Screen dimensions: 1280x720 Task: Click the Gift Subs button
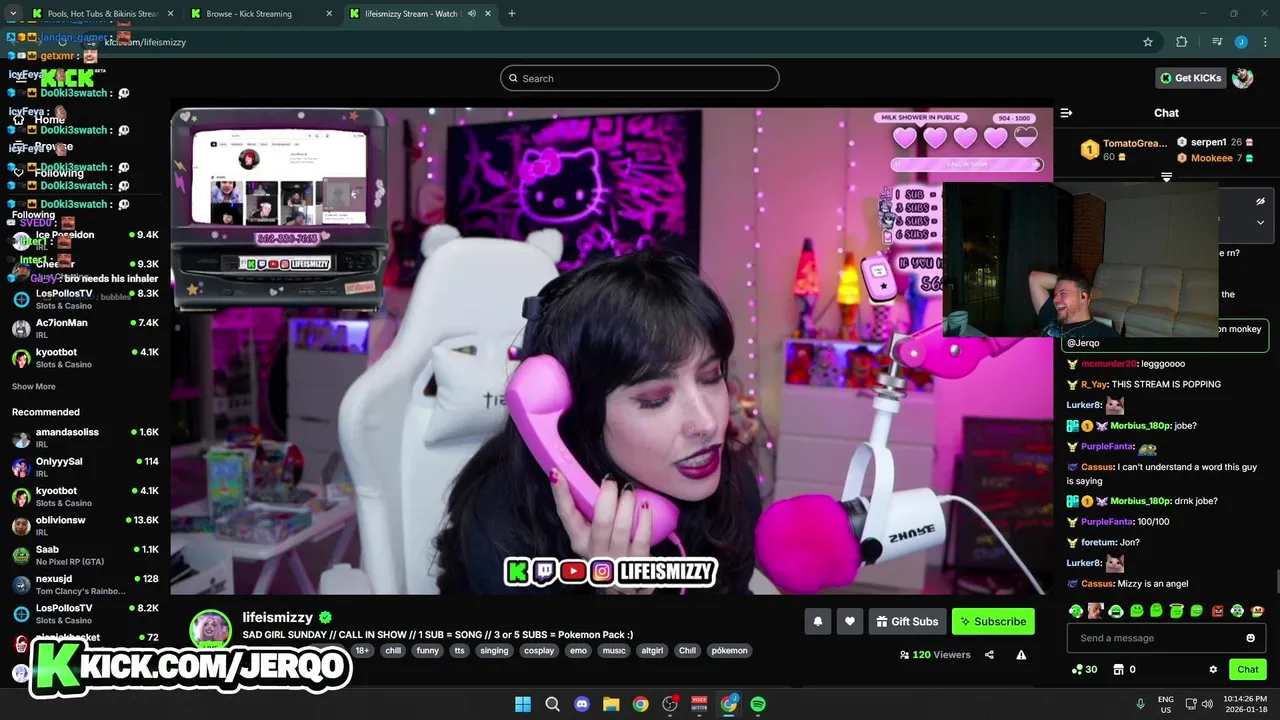point(907,621)
